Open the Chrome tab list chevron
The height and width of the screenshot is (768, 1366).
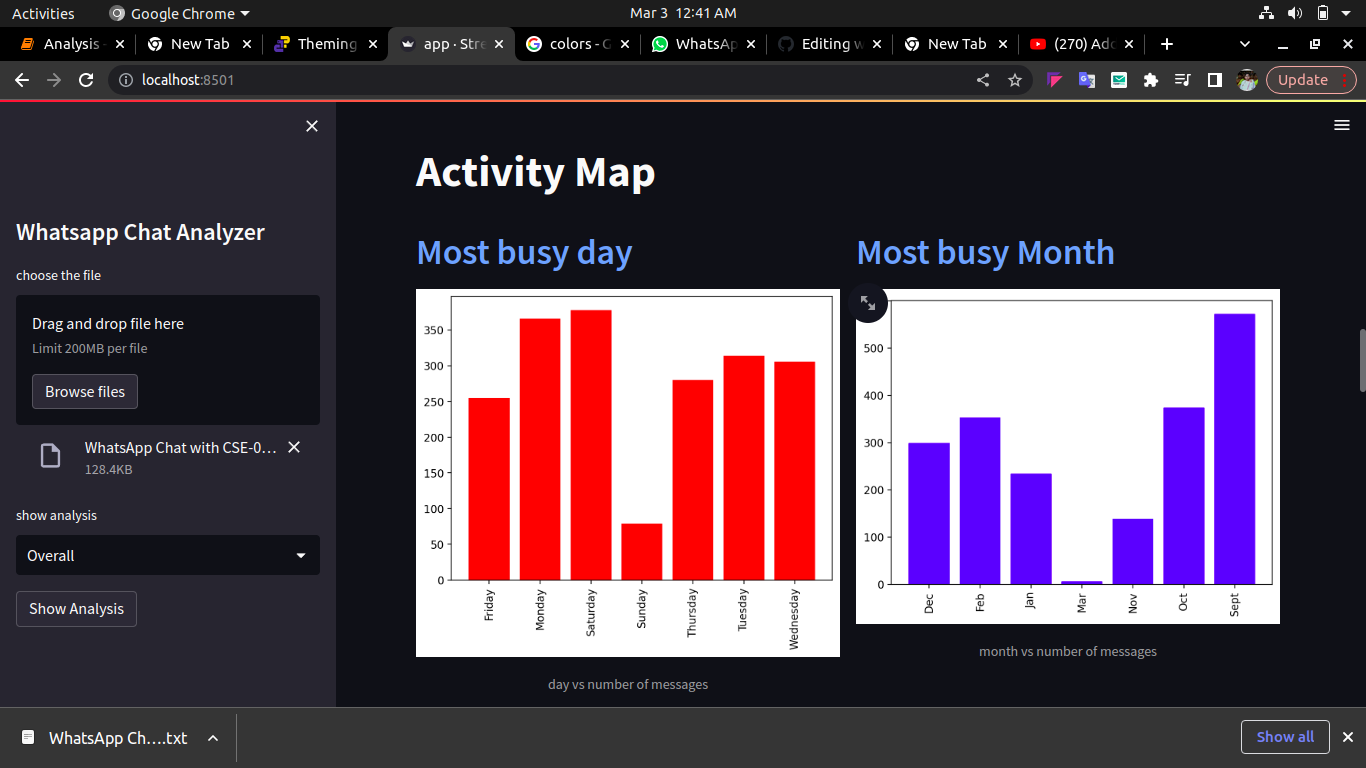pyautogui.click(x=1244, y=44)
